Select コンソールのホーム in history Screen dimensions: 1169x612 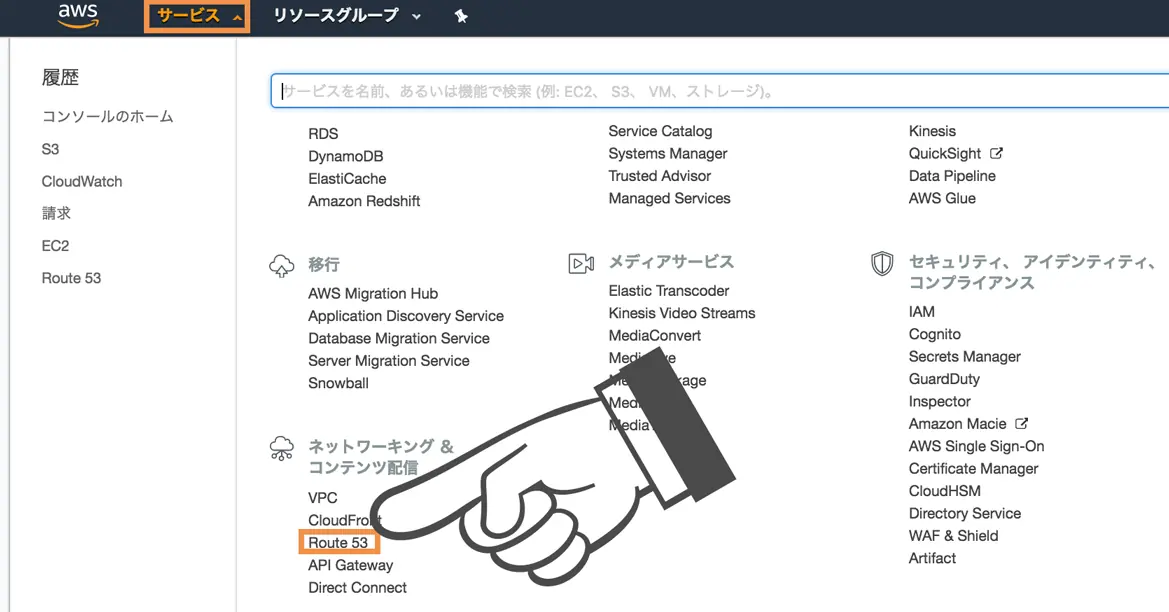[107, 116]
